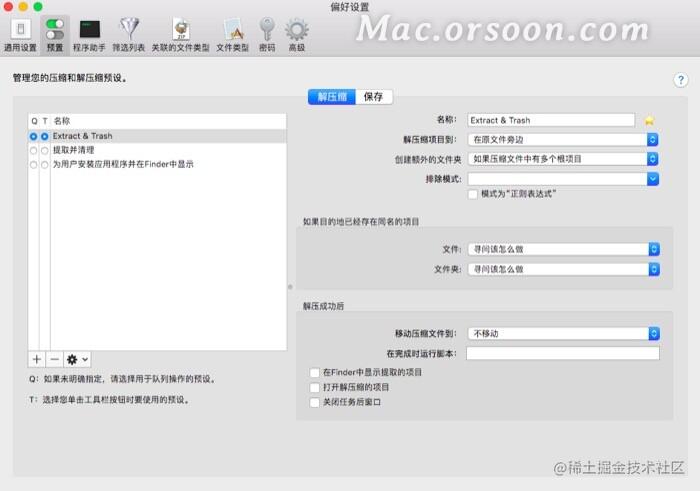Open the gear actions menu below the preset list
Viewport: 700px width, 491px height.
click(77, 359)
